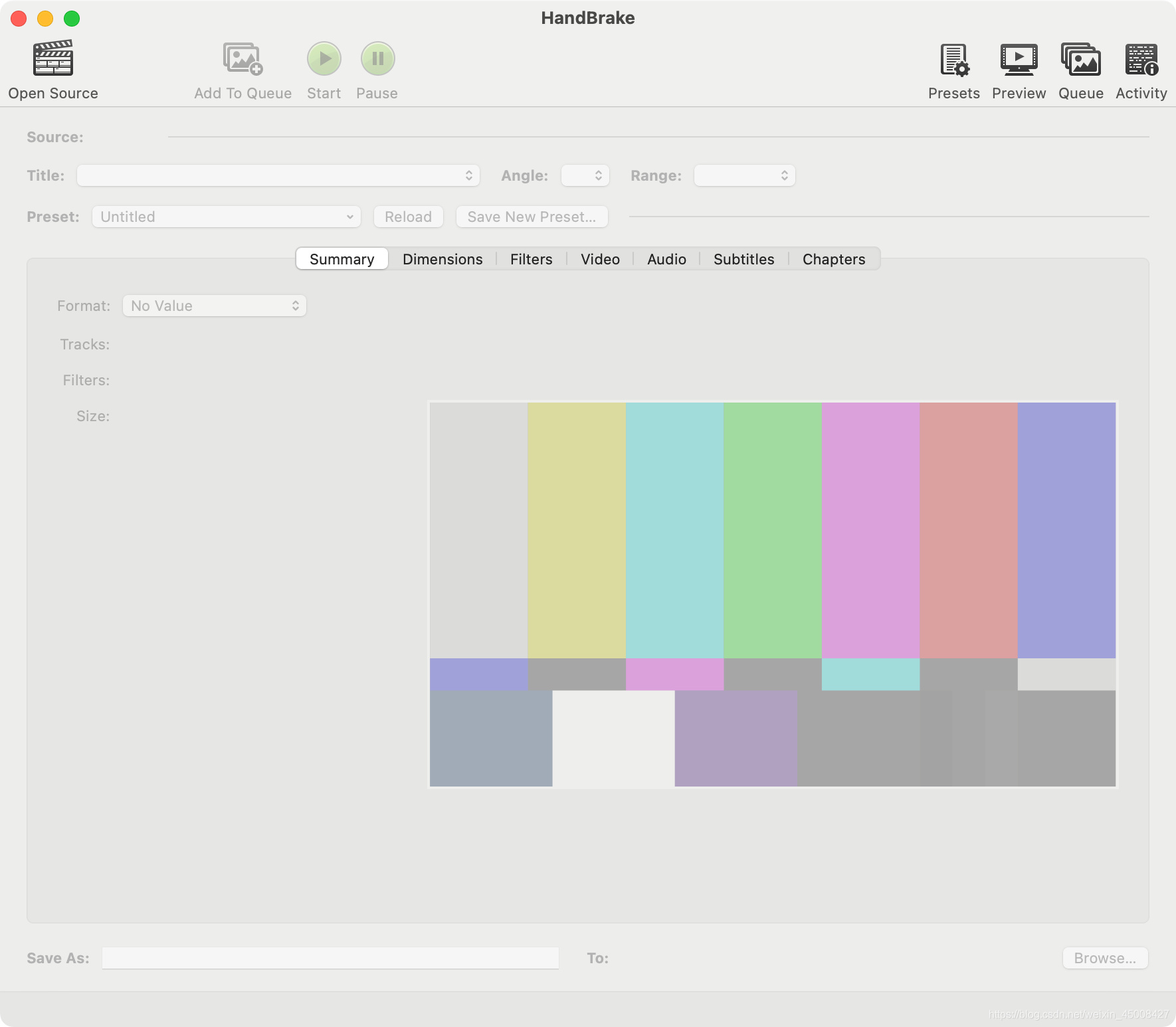Start encoding with the Start button
Screen dimensions: 1176x1027
(324, 58)
